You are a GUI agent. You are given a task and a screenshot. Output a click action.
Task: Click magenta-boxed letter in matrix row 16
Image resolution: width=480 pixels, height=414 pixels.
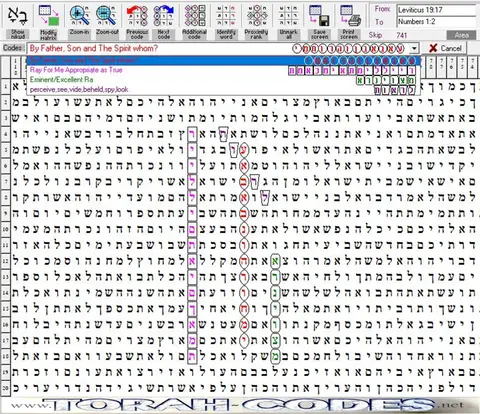[192, 325]
